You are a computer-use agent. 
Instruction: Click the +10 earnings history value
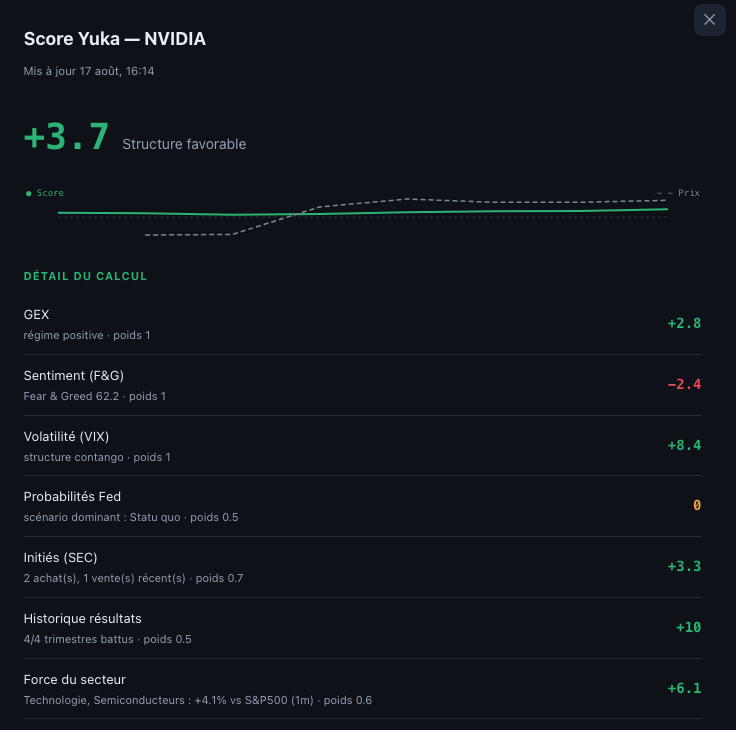pyautogui.click(x=688, y=628)
